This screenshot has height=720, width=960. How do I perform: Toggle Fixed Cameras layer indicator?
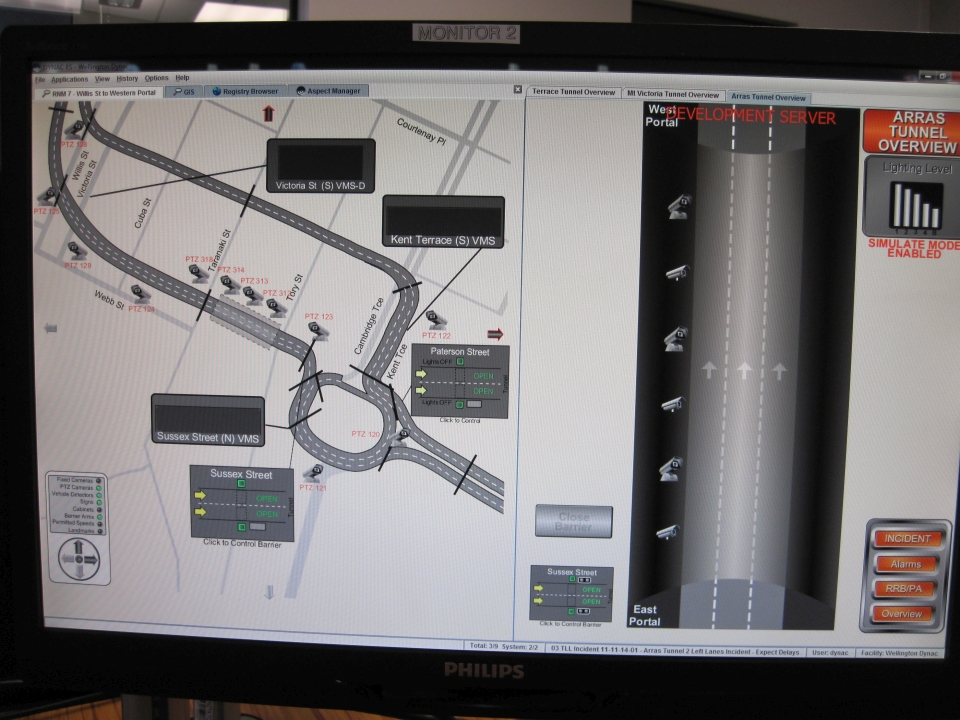[x=99, y=481]
